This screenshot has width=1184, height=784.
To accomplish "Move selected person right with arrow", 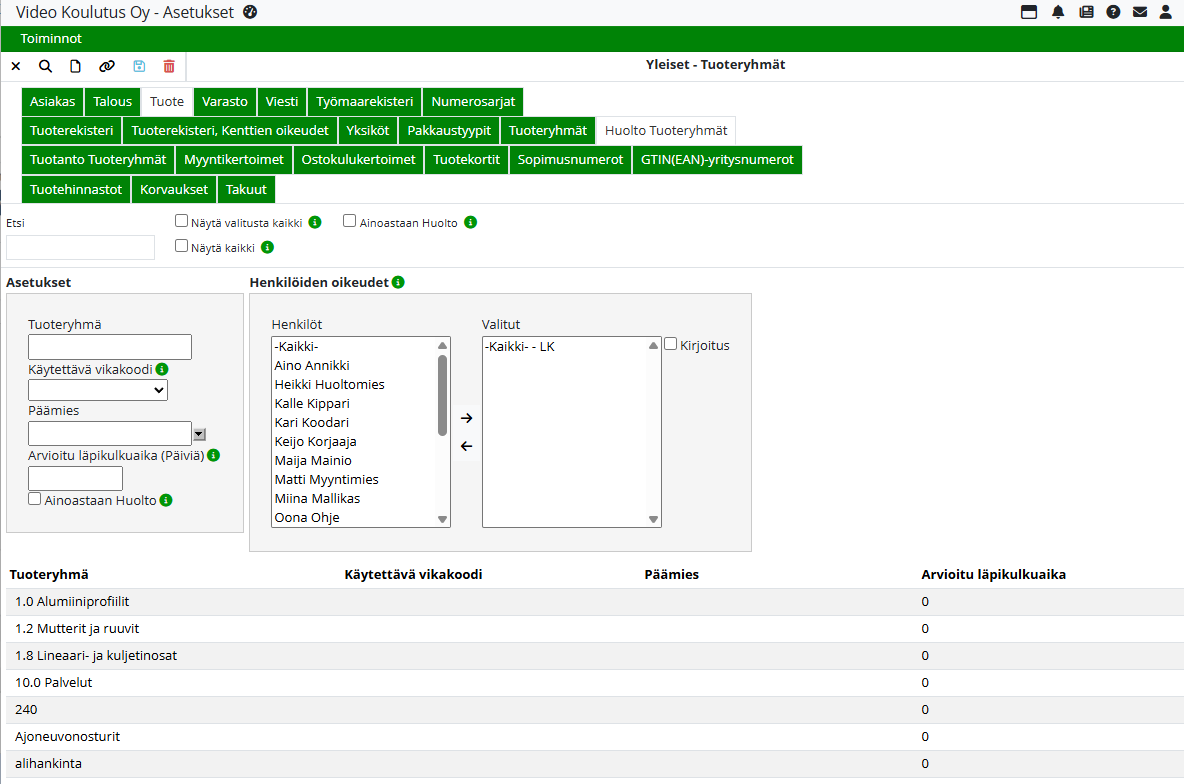I will (466, 418).
